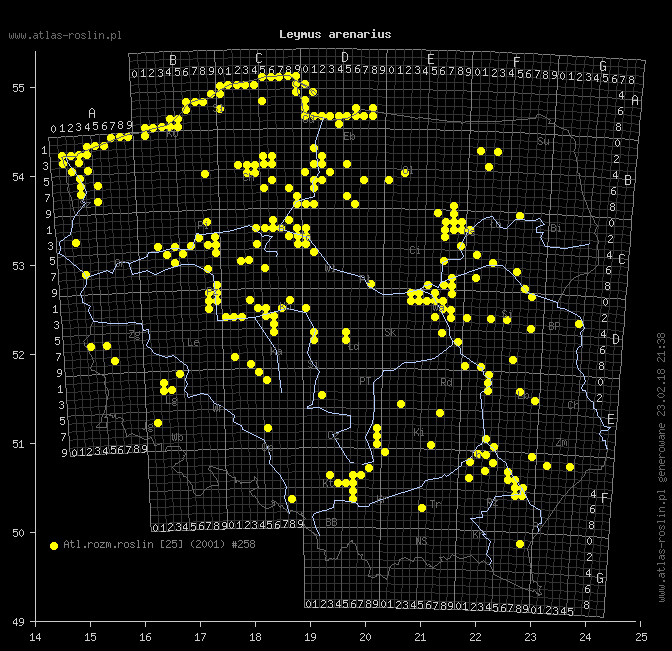Click the "Le" city label on map
The height and width of the screenshot is (651, 672).
point(193,342)
